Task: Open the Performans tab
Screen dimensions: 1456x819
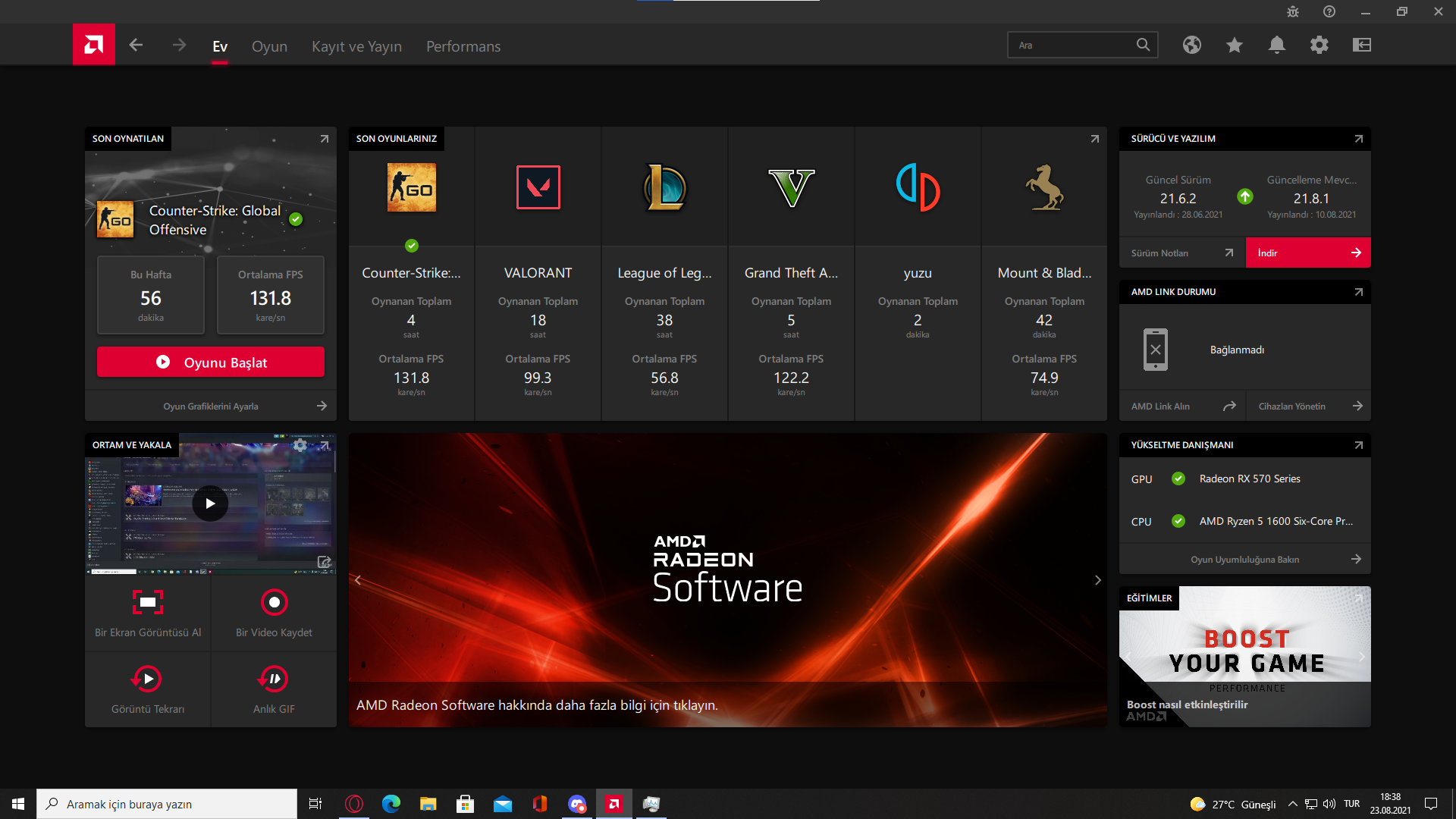Action: point(463,46)
